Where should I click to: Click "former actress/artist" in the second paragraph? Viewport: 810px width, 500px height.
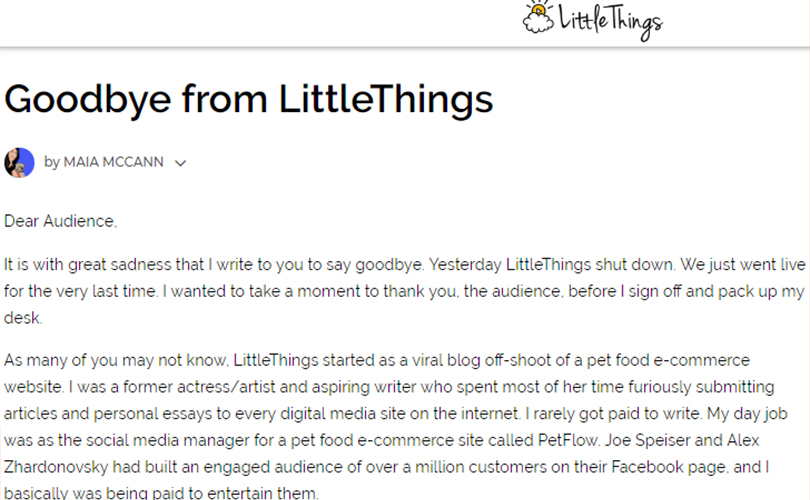tap(199, 387)
